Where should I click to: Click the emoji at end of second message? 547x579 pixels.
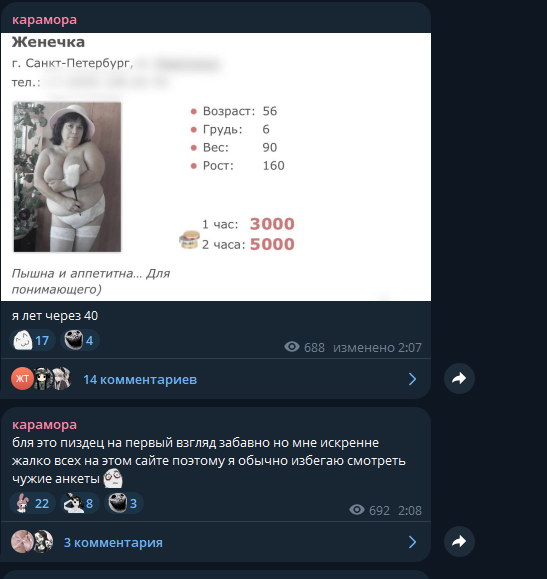click(113, 478)
